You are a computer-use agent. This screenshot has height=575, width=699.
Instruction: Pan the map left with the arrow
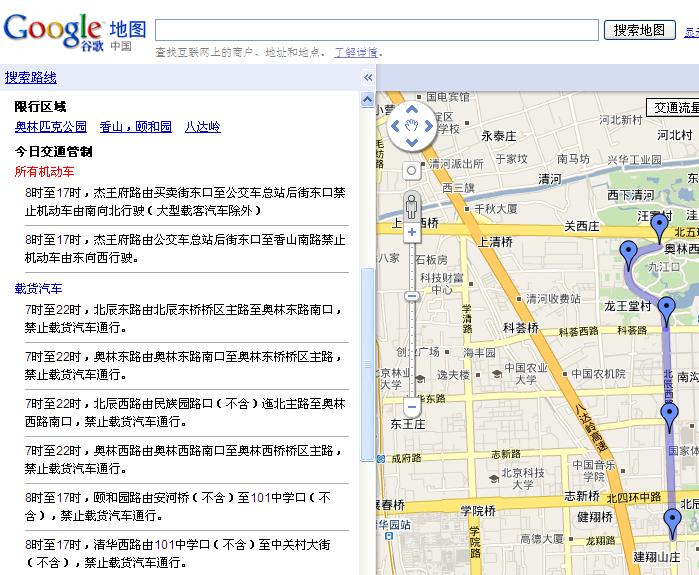[x=395, y=126]
